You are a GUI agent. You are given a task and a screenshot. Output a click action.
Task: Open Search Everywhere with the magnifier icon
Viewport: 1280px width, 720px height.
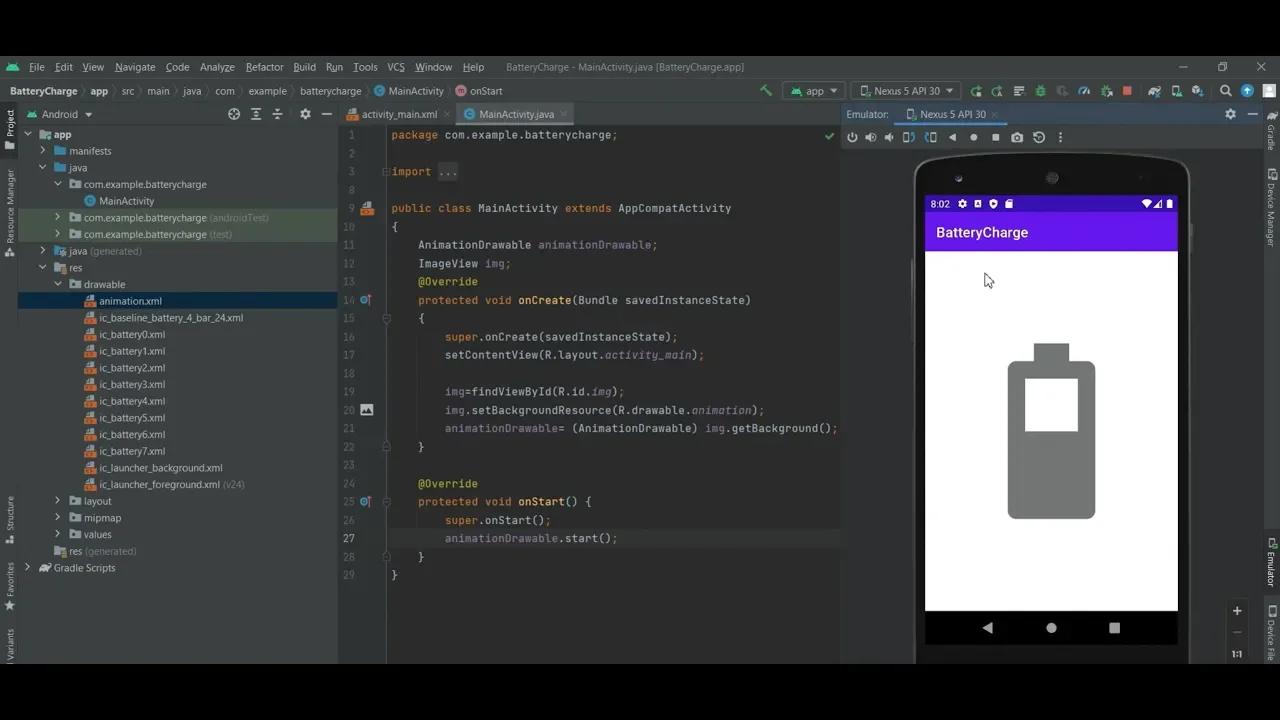[x=1226, y=90]
